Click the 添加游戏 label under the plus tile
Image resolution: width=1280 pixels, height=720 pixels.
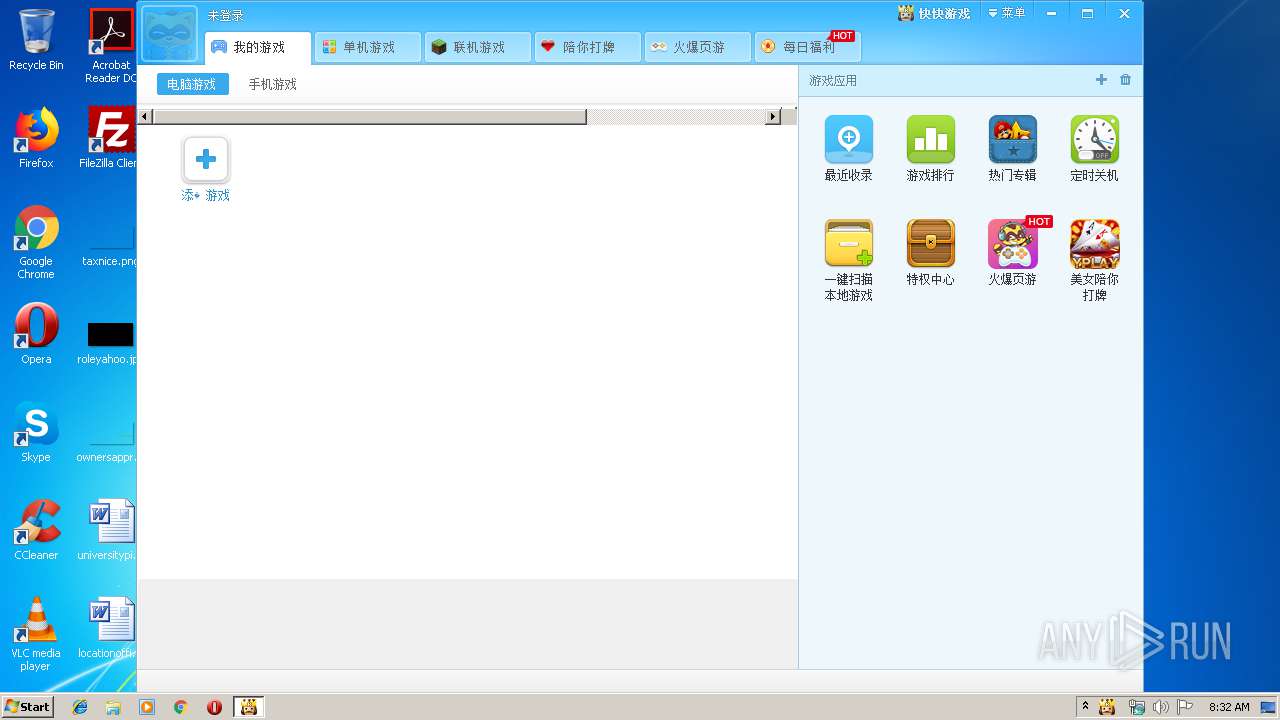(x=206, y=195)
